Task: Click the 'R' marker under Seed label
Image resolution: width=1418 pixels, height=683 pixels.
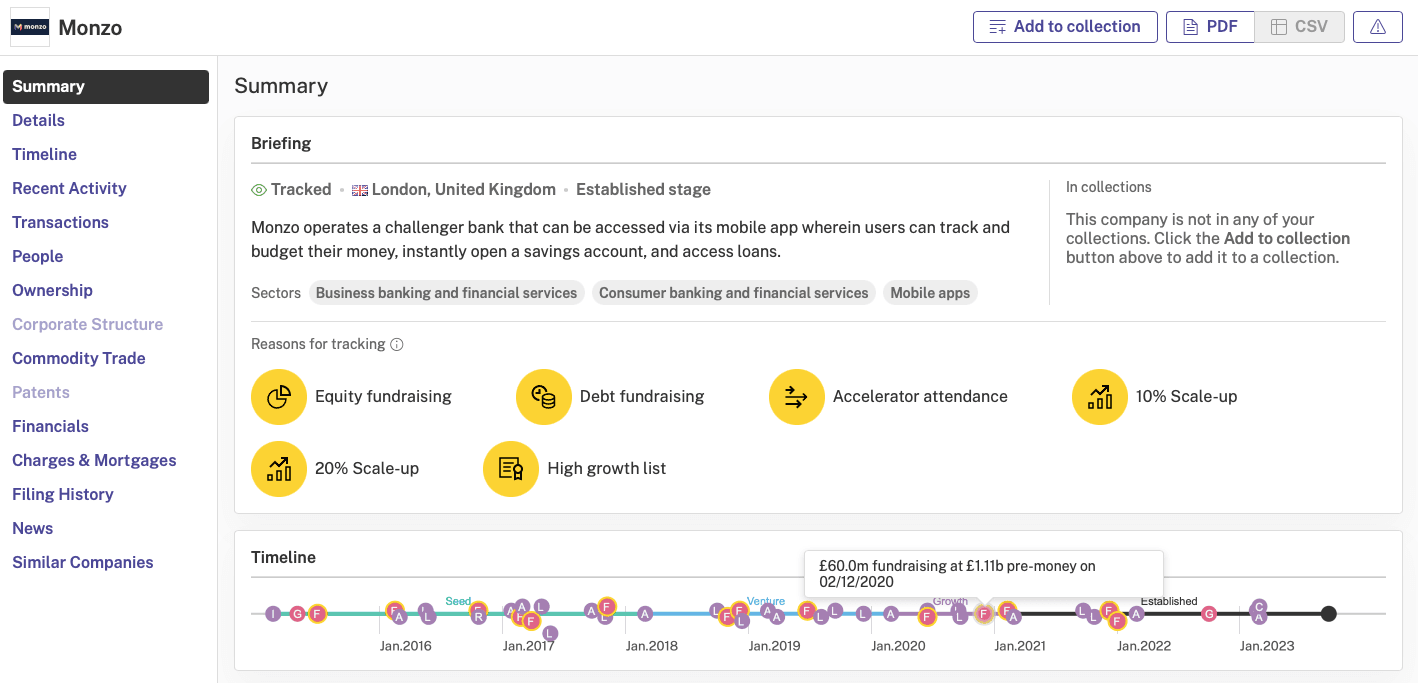Action: click(x=478, y=617)
